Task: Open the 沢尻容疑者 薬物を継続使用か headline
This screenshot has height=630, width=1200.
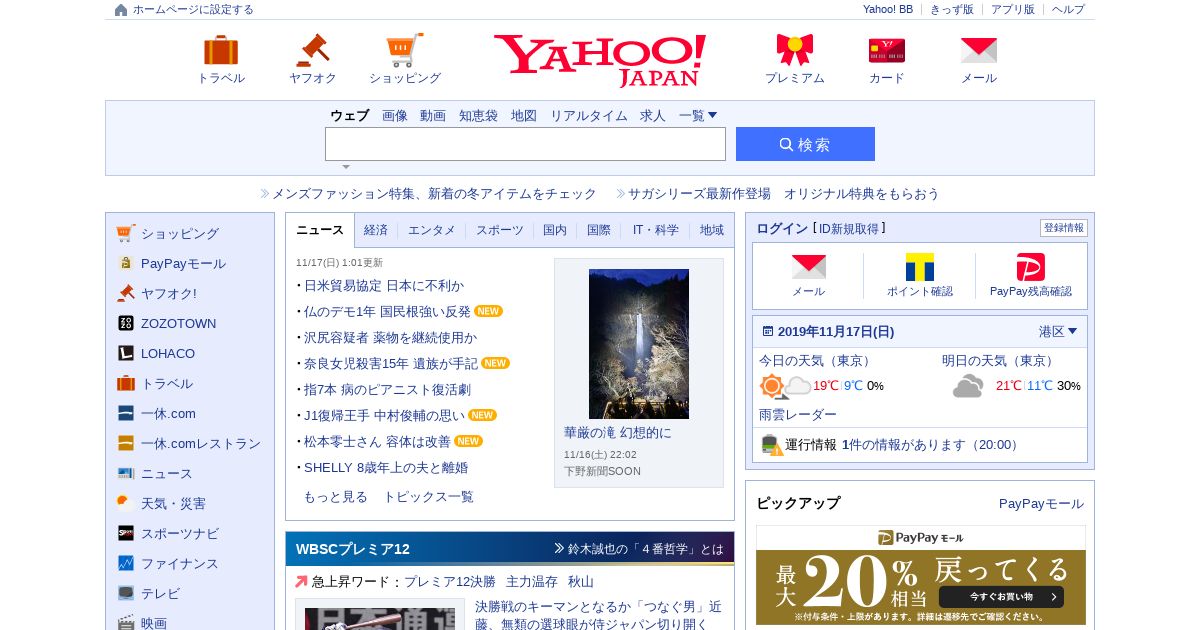Action: pyautogui.click(x=390, y=337)
